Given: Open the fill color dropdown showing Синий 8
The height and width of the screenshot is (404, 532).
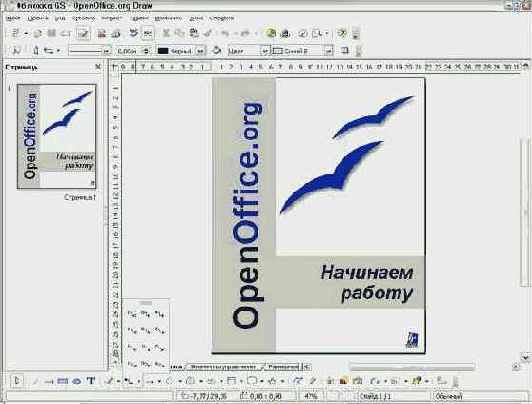Looking at the screenshot, I should [x=329, y=51].
